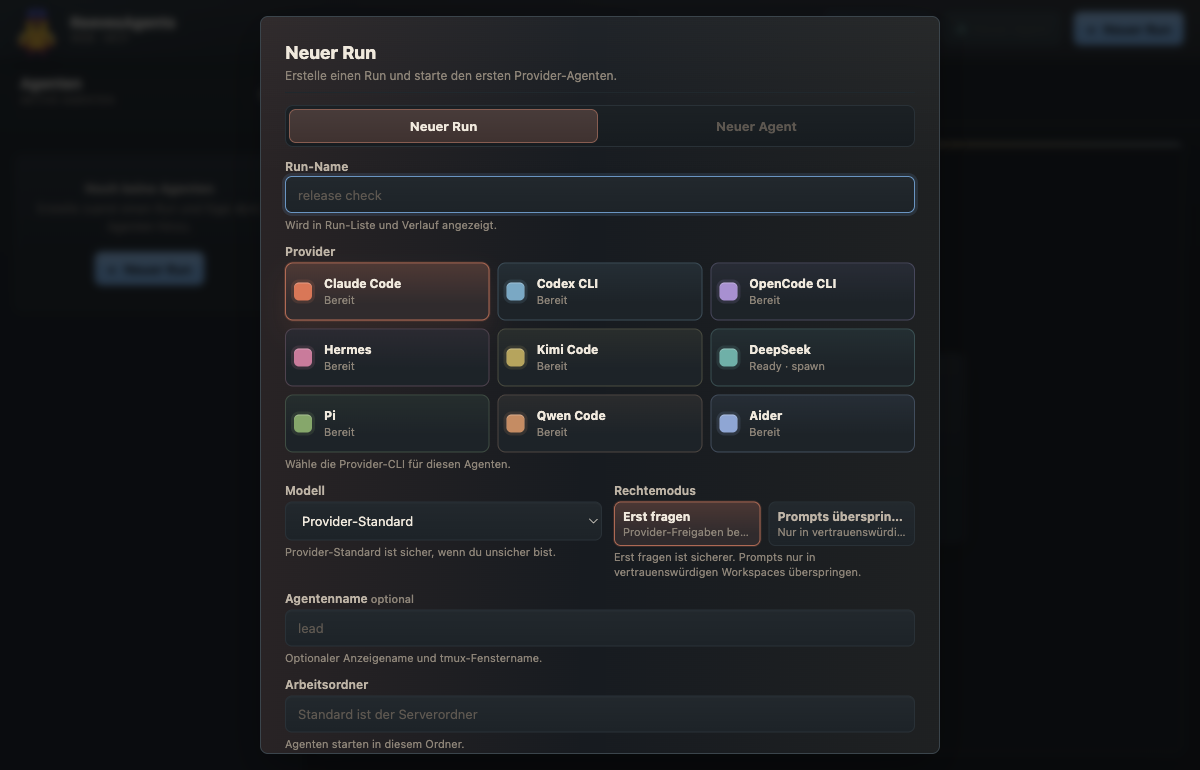Focus the Run-Name input field

pyautogui.click(x=600, y=195)
